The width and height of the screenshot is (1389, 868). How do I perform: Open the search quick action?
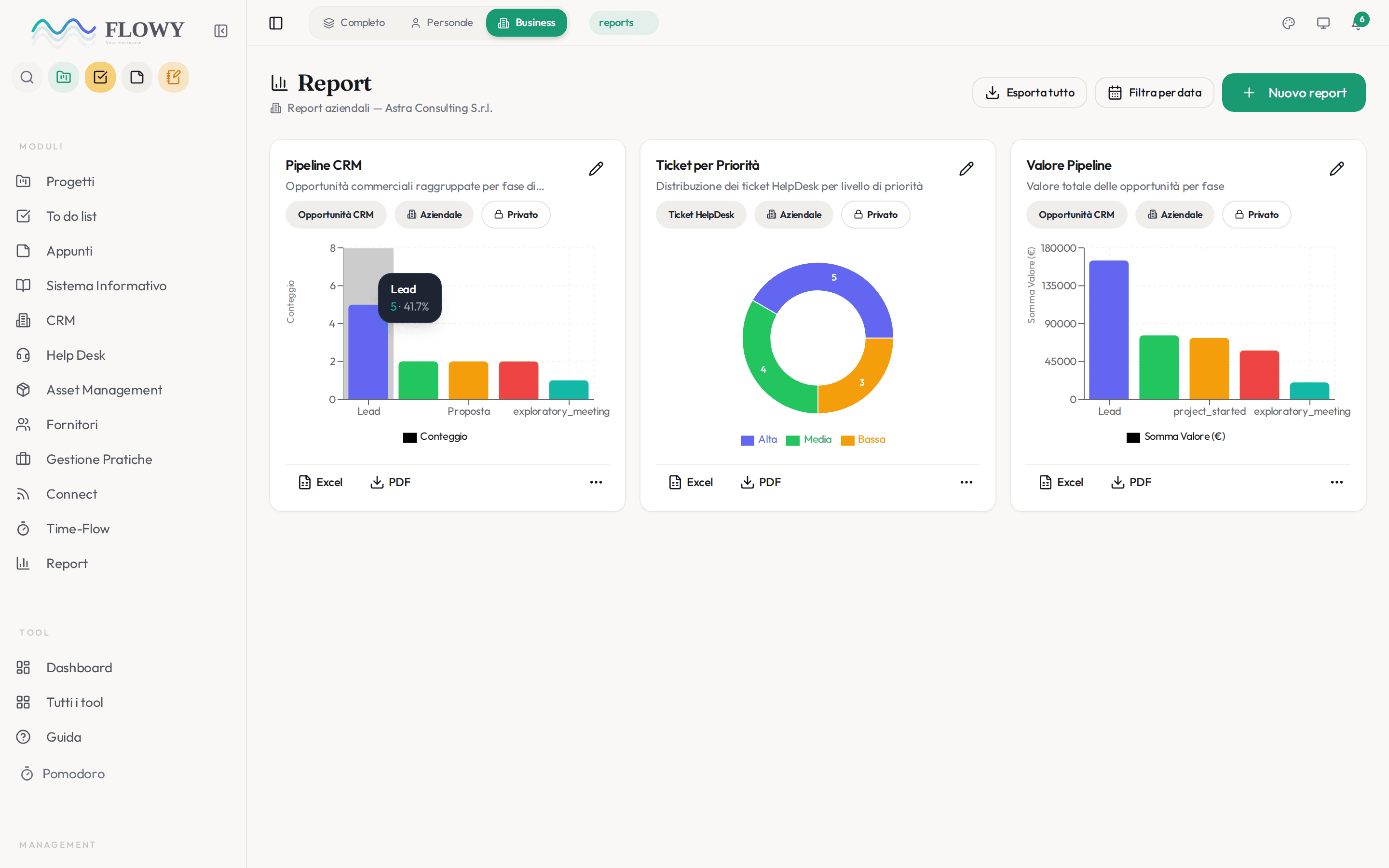point(27,77)
